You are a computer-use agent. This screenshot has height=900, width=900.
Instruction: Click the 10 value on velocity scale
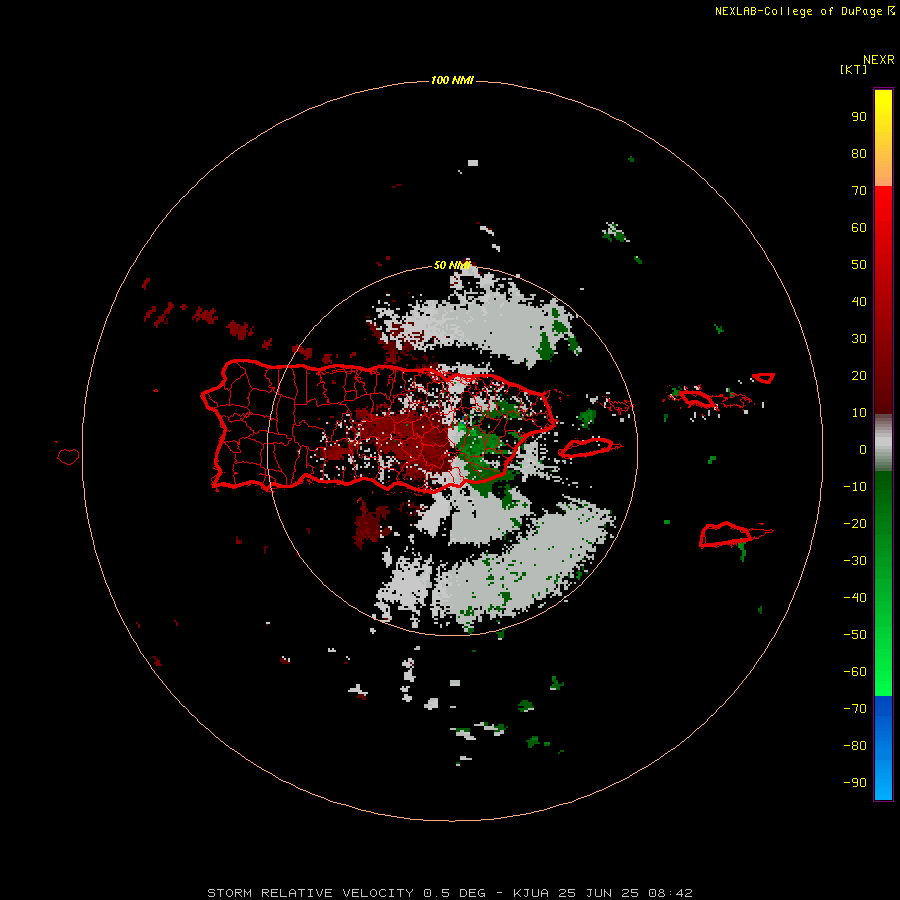[x=859, y=413]
